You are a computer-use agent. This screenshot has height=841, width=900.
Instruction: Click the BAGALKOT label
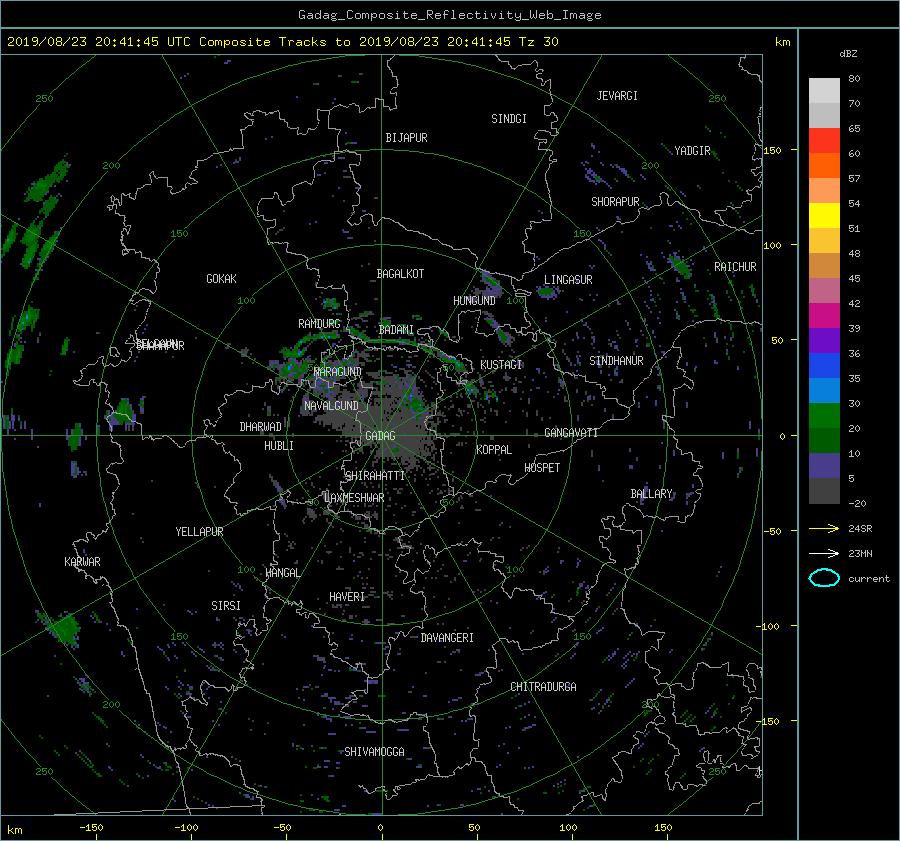(x=400, y=274)
